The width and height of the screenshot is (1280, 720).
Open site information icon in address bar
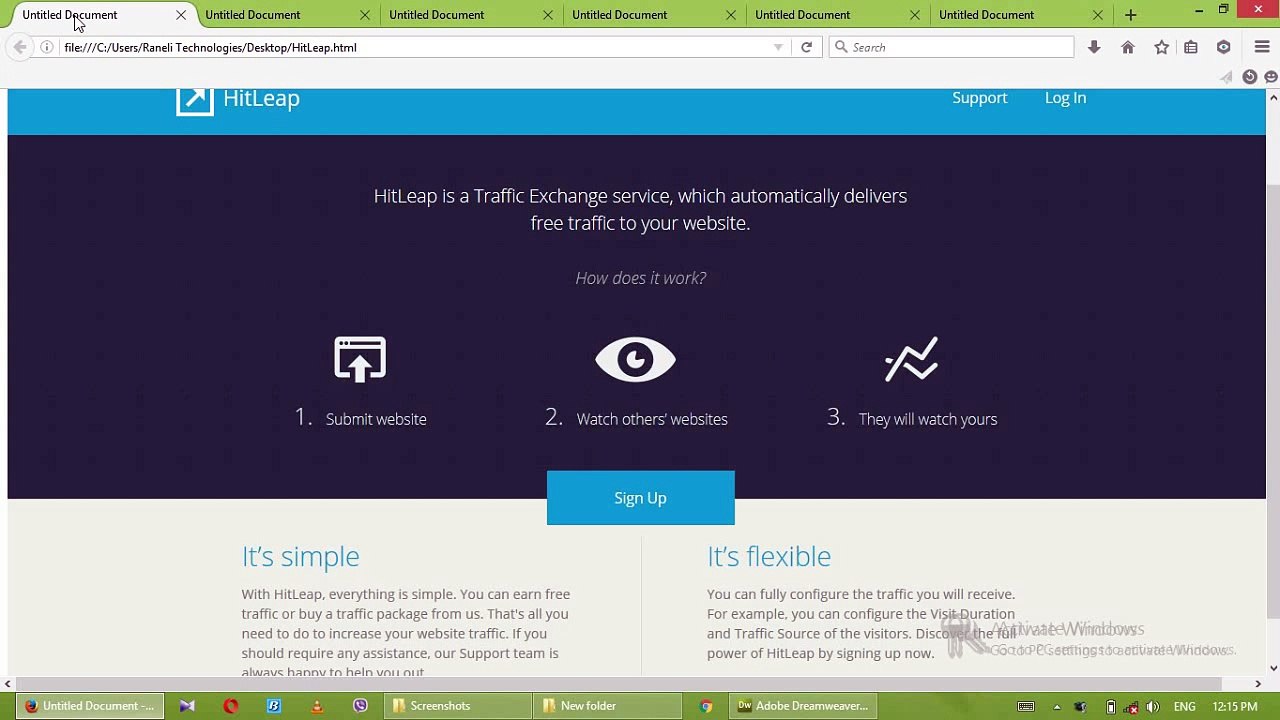click(46, 47)
